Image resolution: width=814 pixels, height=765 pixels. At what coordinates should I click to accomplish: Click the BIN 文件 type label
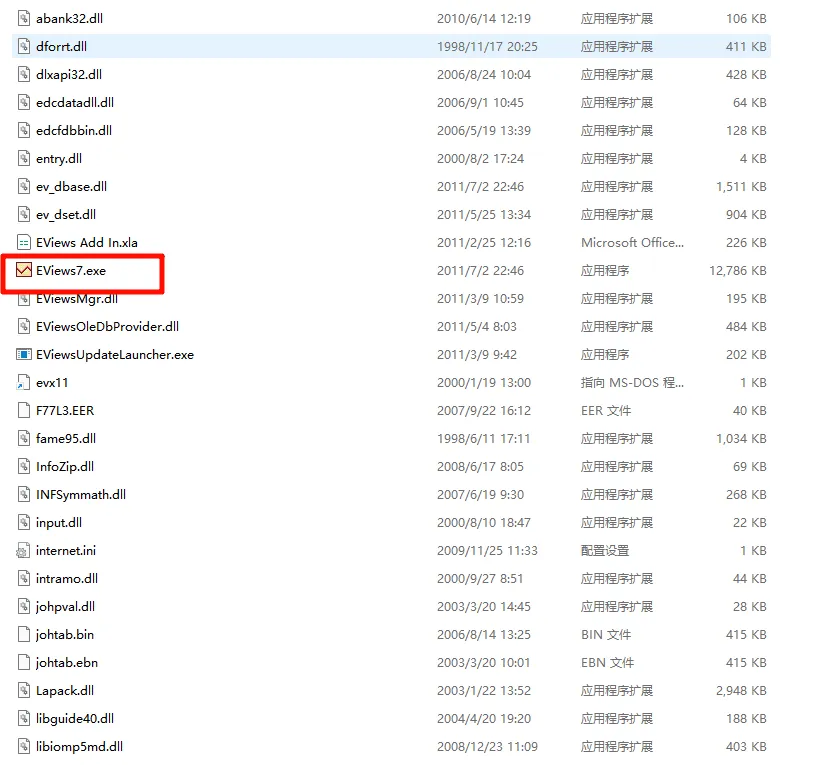pyautogui.click(x=606, y=635)
